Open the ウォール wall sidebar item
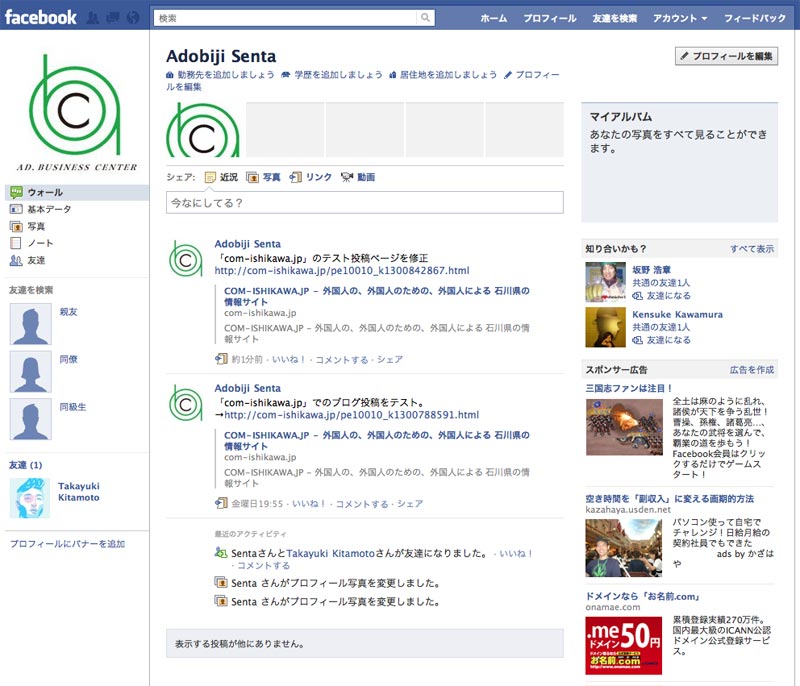Viewport: 800px width, 686px height. (x=77, y=192)
